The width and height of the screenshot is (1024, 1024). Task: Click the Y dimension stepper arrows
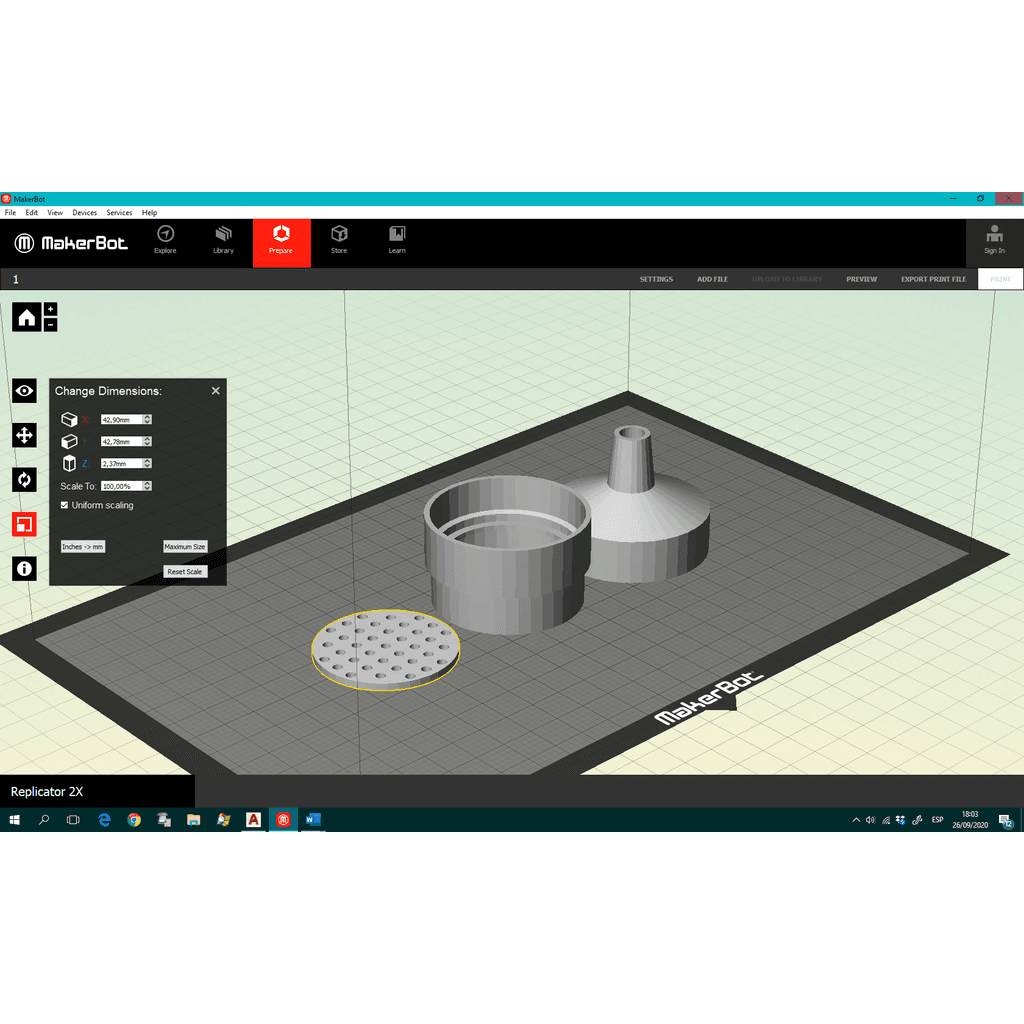pyautogui.click(x=148, y=441)
